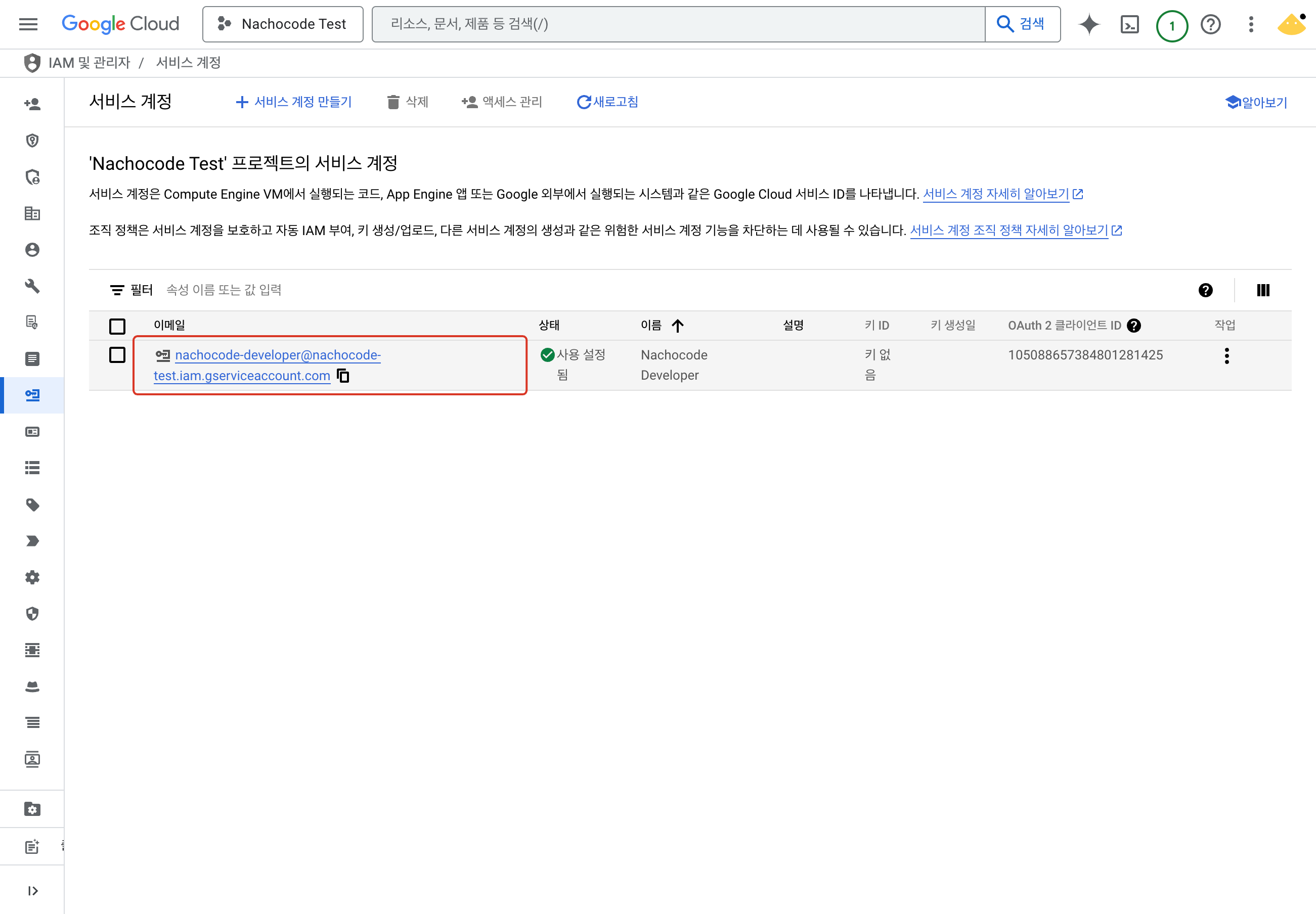Copy the service account email to clipboard
The image size is (1316, 914).
tap(343, 376)
